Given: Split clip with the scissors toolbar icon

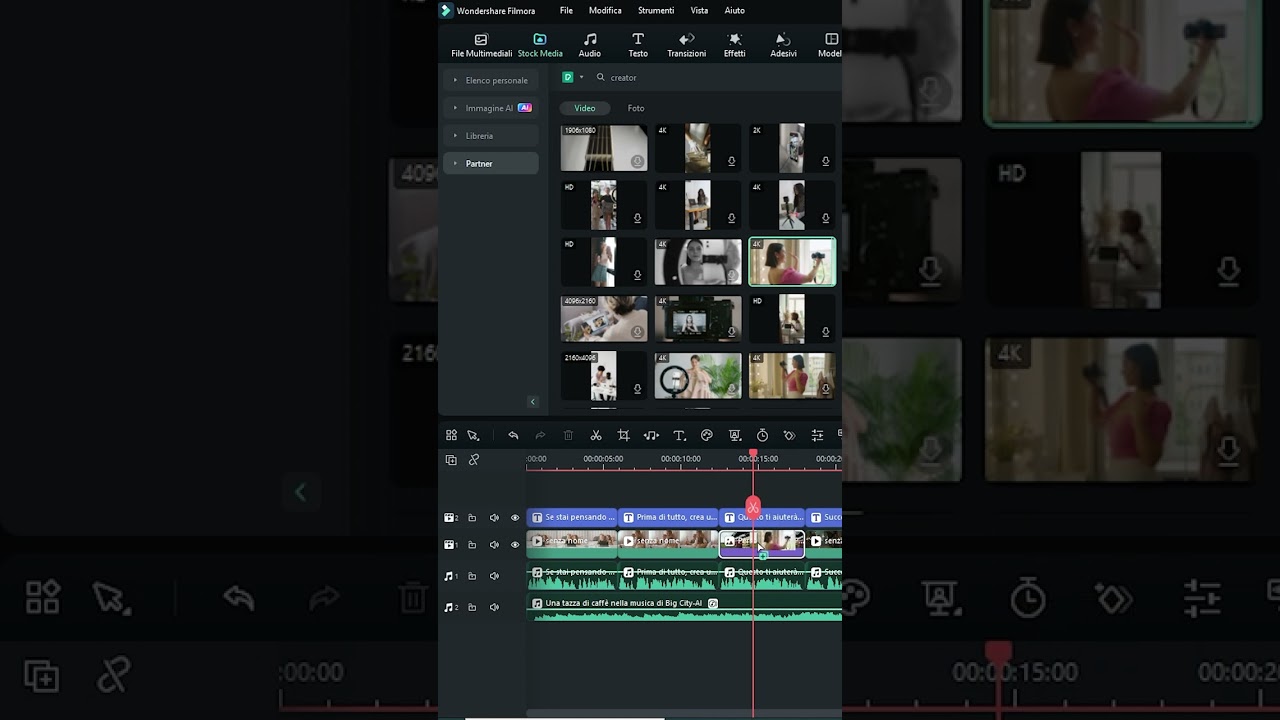Looking at the screenshot, I should click(596, 435).
